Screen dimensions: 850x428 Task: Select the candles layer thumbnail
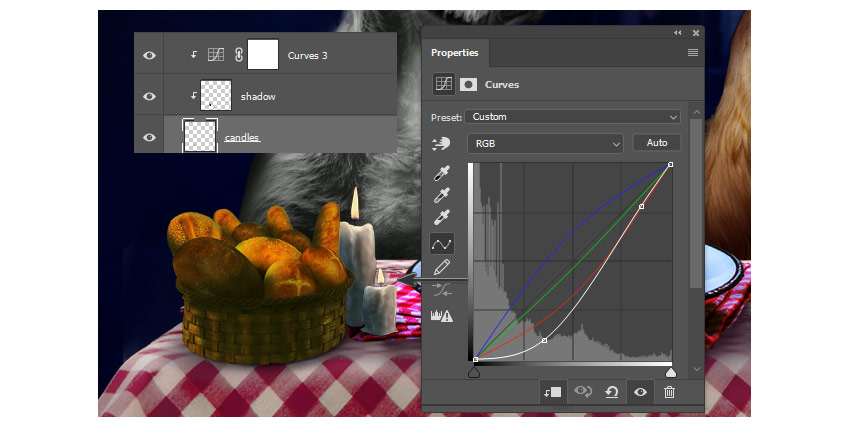click(x=200, y=136)
